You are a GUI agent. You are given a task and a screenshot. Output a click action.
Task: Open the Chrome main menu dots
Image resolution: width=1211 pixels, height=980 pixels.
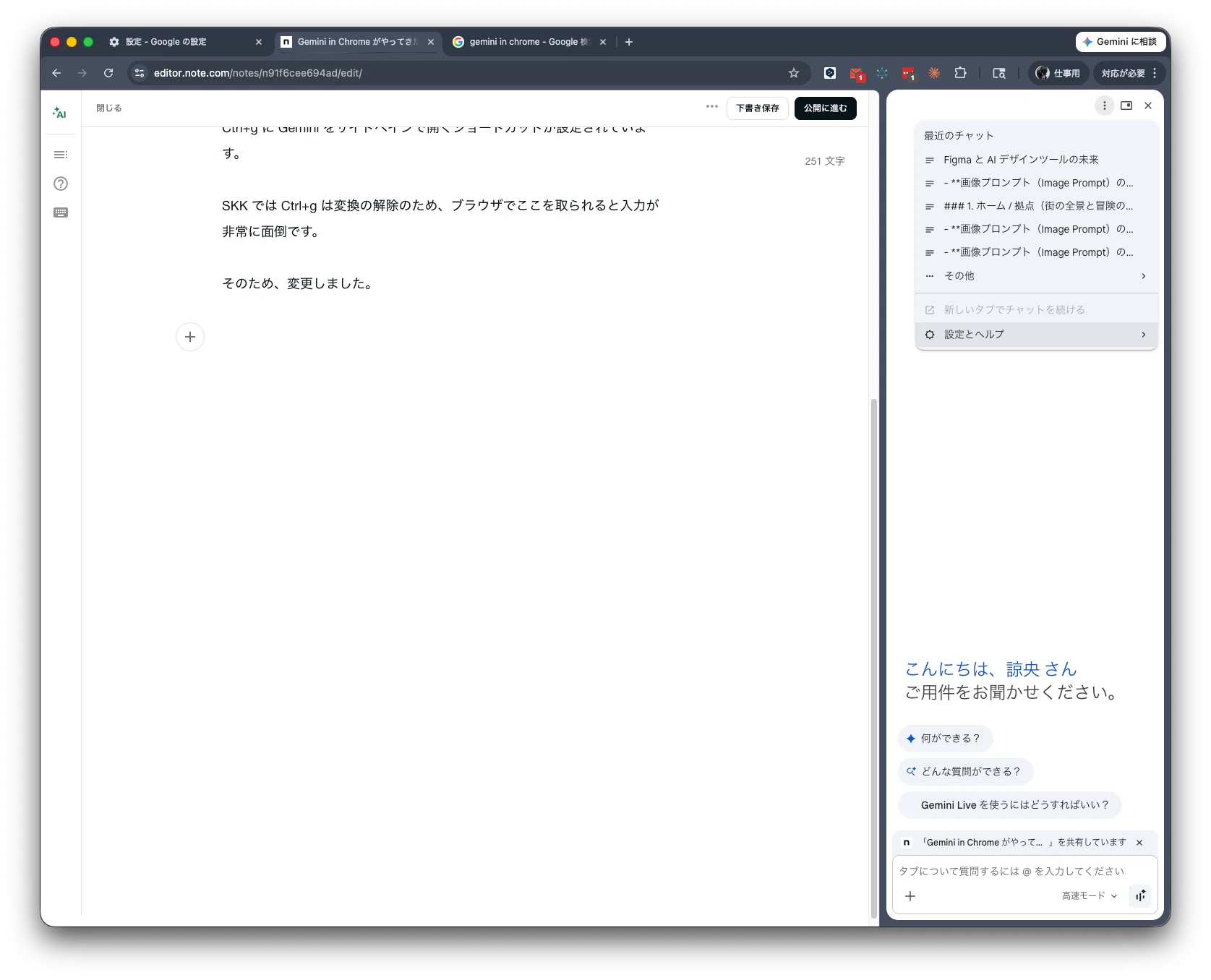(1155, 73)
